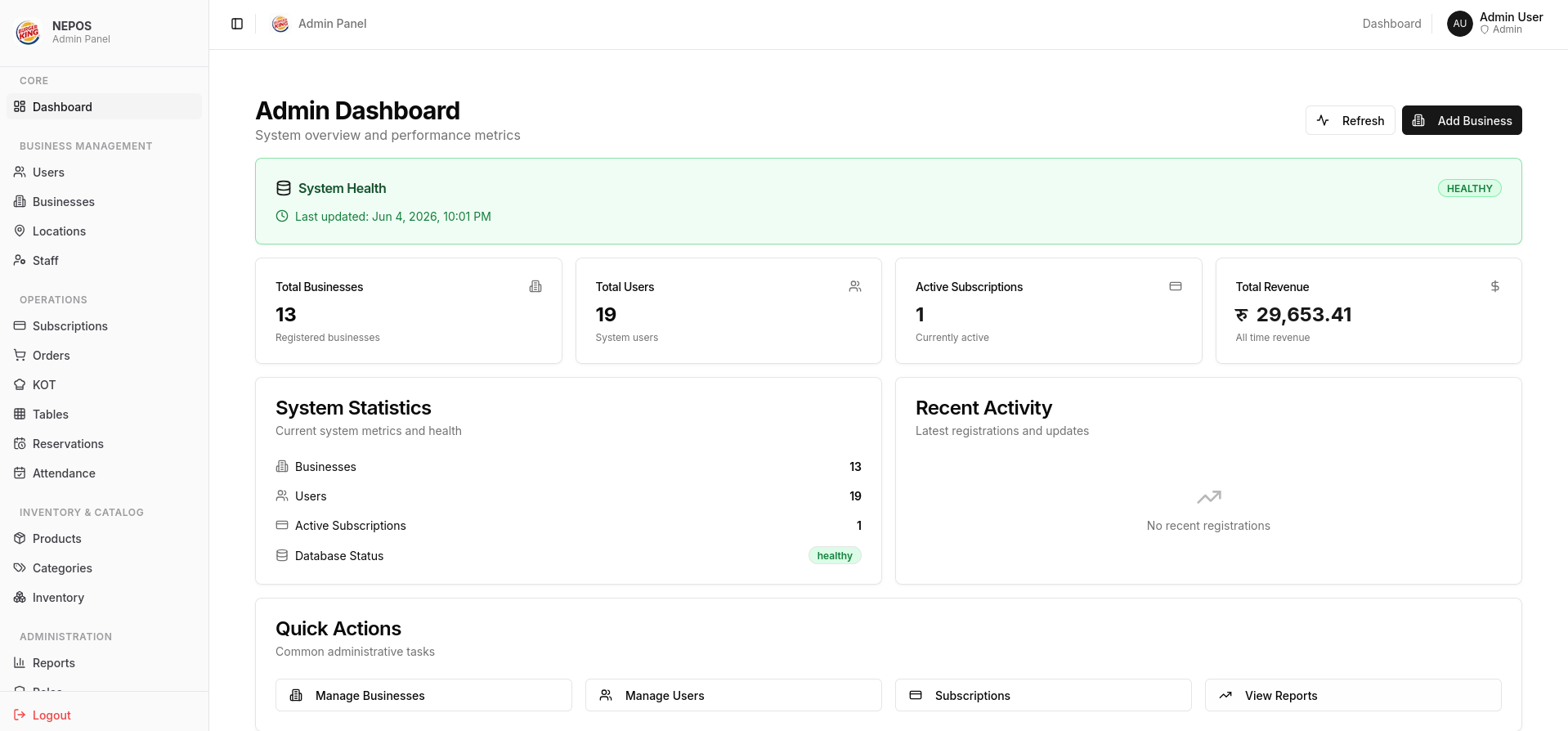
Task: Click the Add Business button
Action: pos(1462,120)
